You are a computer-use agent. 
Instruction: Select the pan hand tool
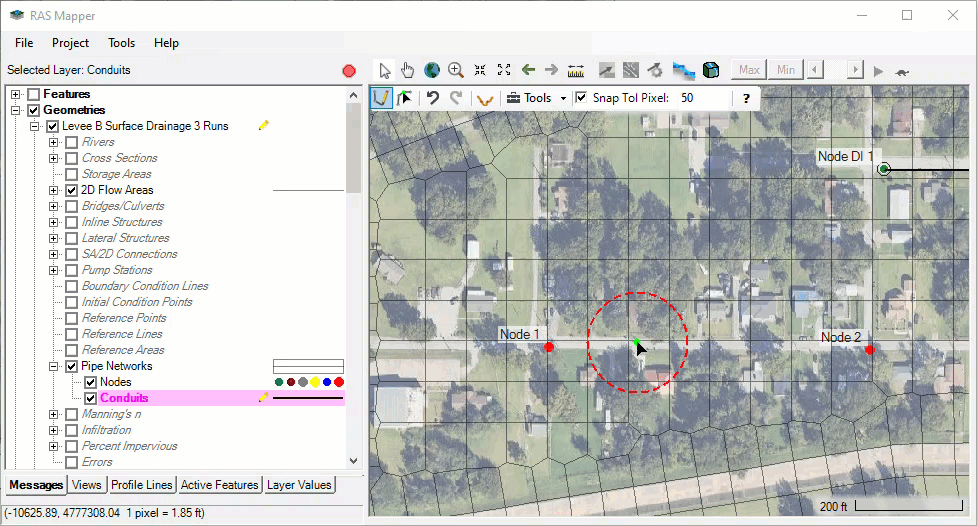click(x=407, y=70)
